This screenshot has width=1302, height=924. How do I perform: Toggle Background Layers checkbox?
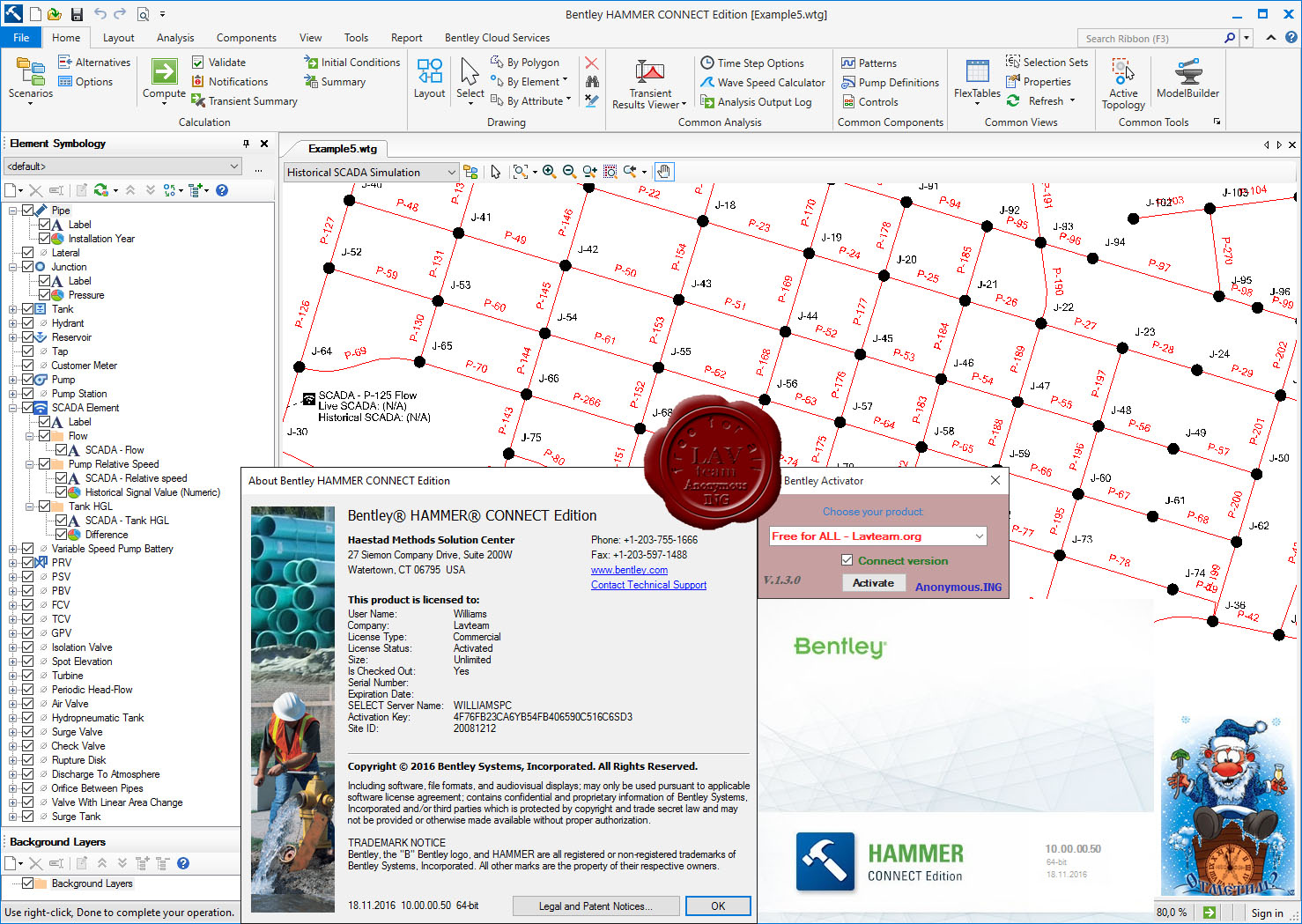click(28, 883)
